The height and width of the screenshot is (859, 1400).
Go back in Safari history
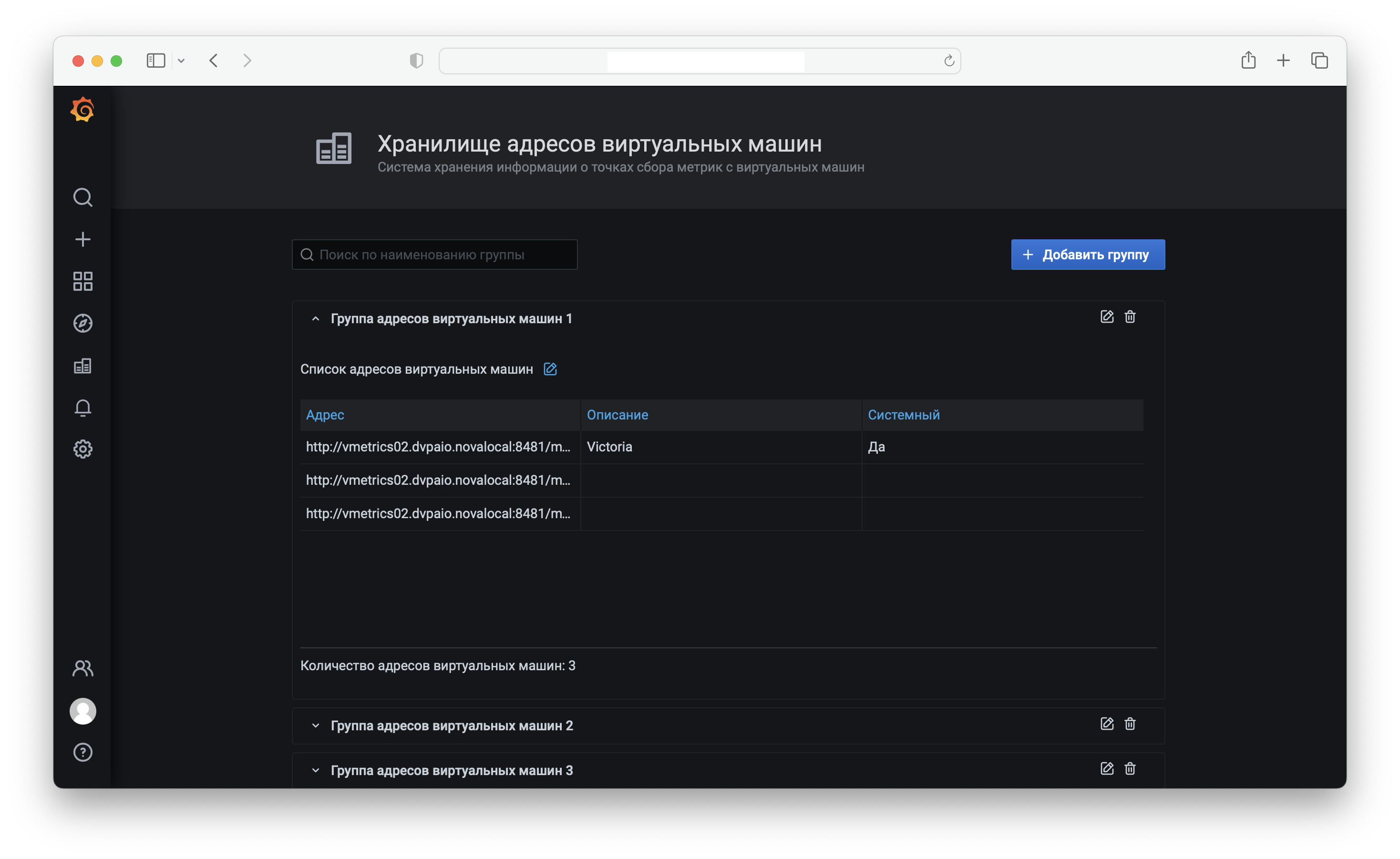pyautogui.click(x=214, y=60)
